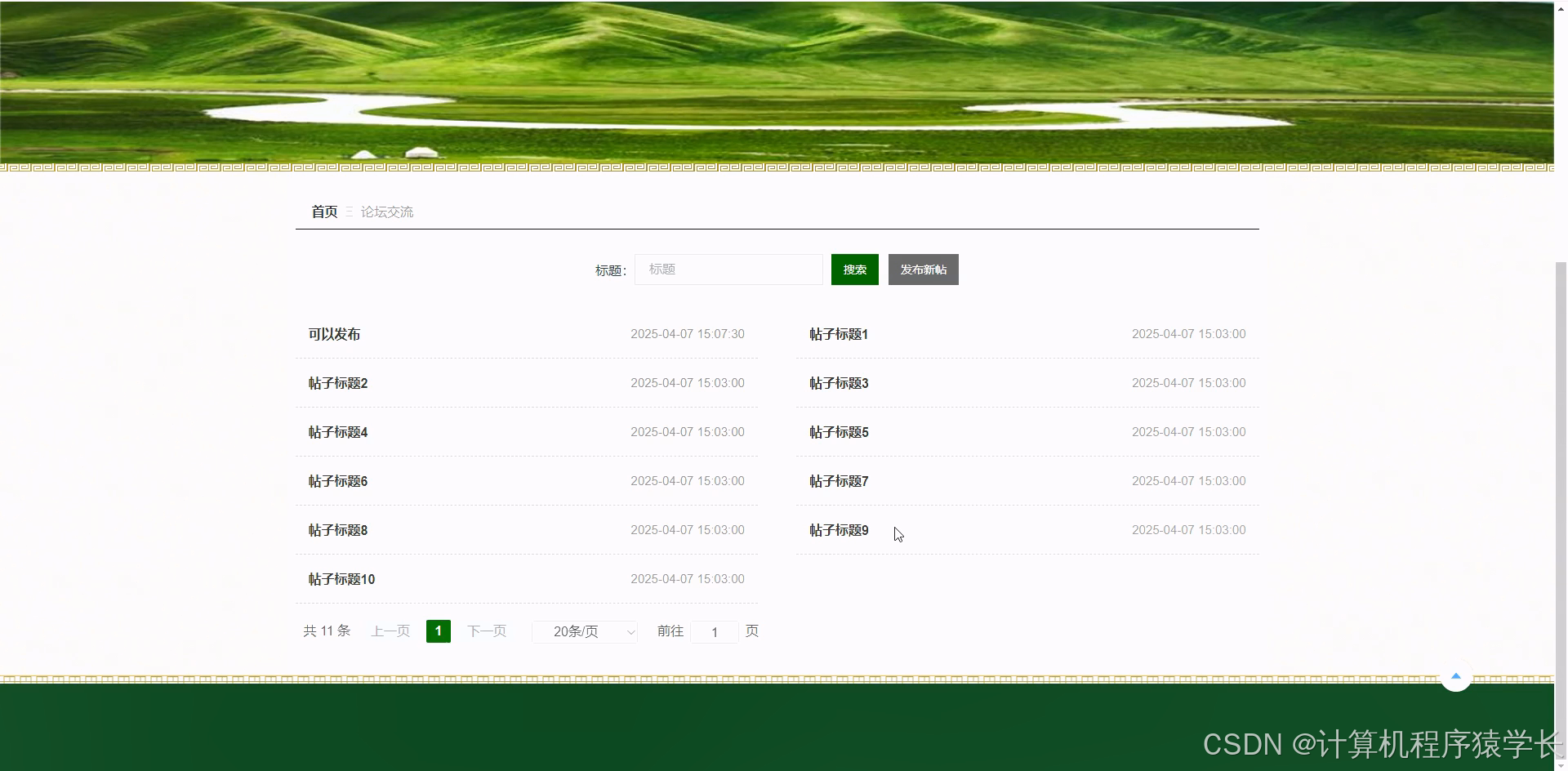Open the post 帖子标题3
This screenshot has width=1568, height=771.
pyautogui.click(x=837, y=383)
